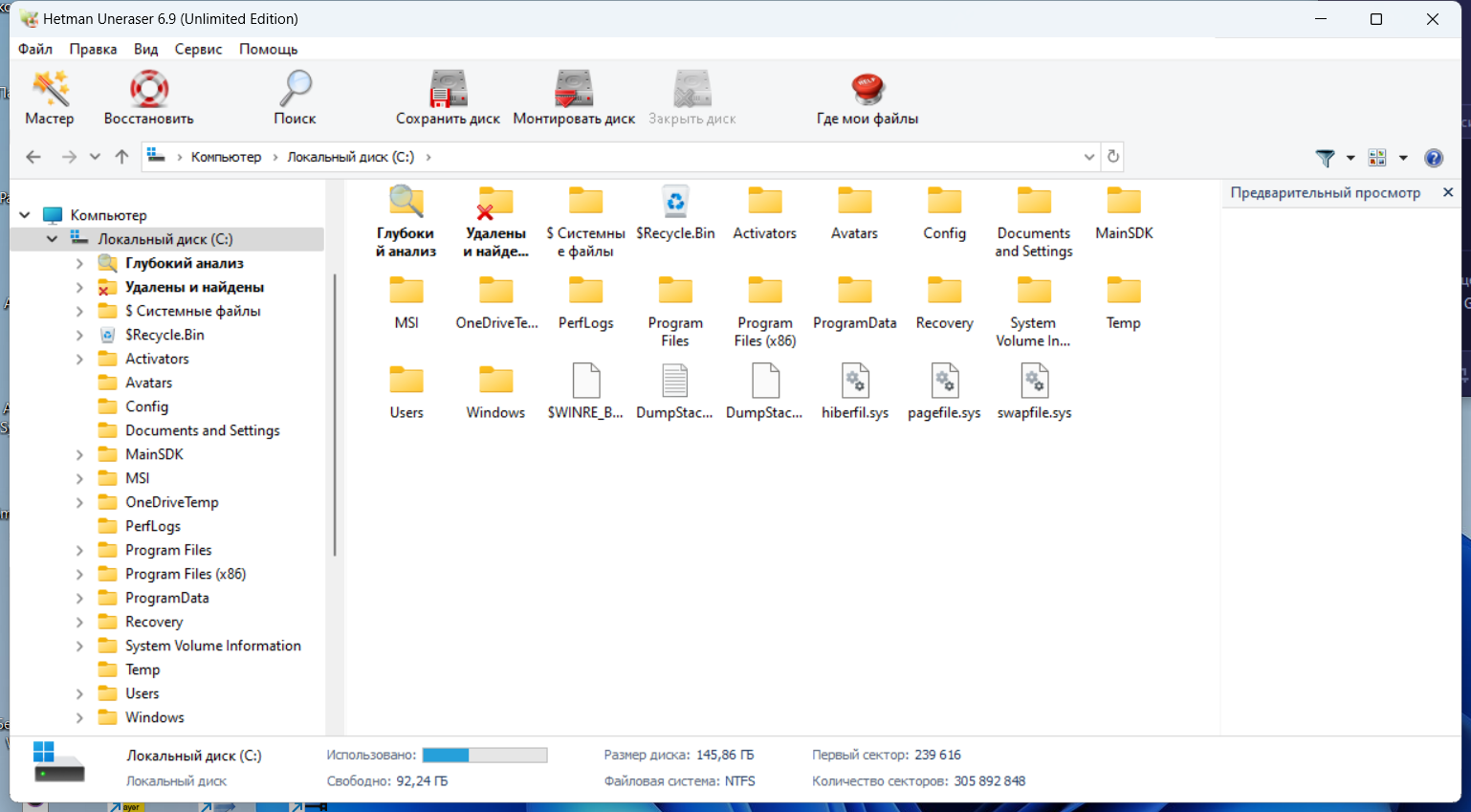The image size is (1471, 812).
Task: Expand the Program Files tree node
Action: (x=79, y=550)
